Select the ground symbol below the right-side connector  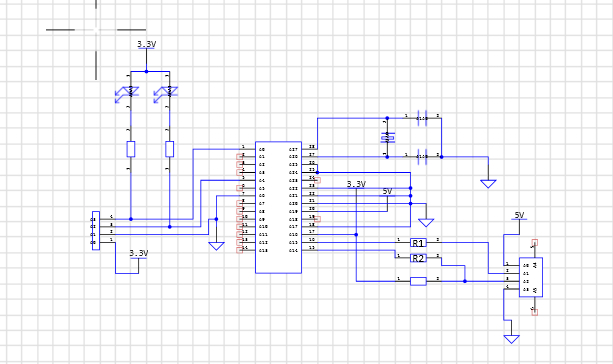pyautogui.click(x=511, y=339)
